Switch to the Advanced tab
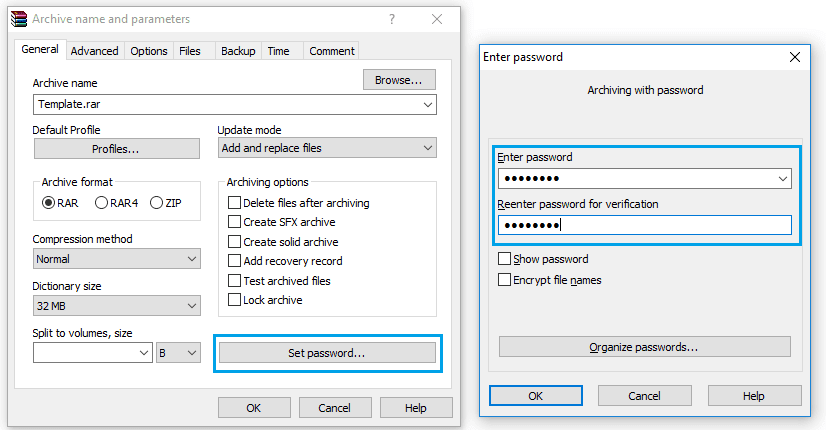Viewport: 827px width, 430px height. pyautogui.click(x=94, y=51)
